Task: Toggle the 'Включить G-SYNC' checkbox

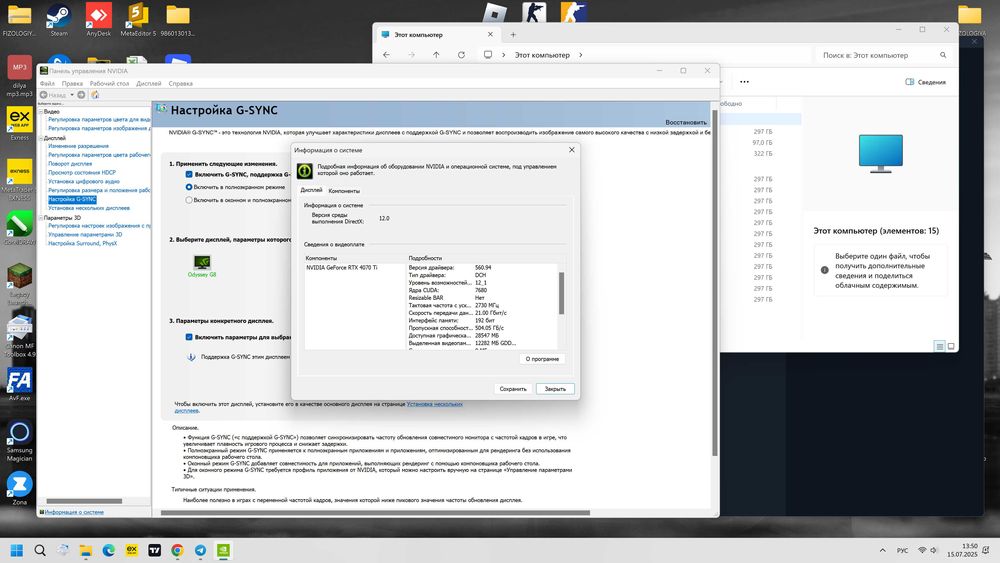Action: (189, 174)
